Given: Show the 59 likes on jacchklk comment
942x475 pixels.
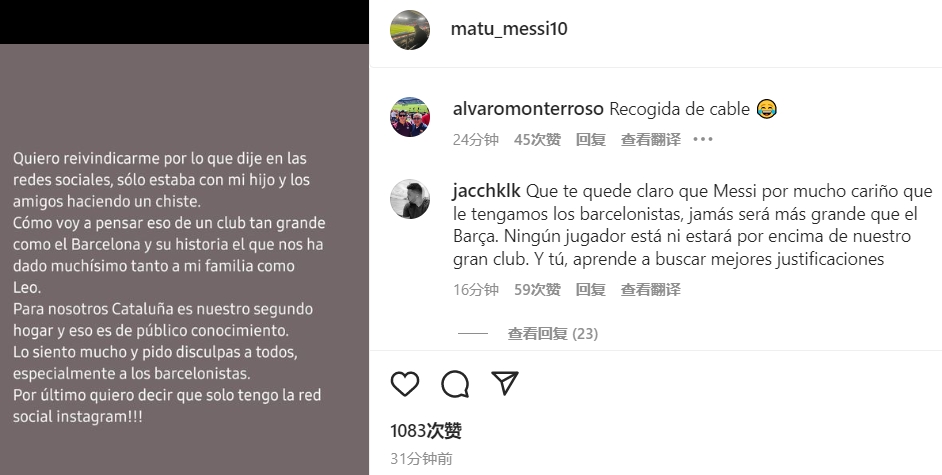Looking at the screenshot, I should (x=537, y=289).
